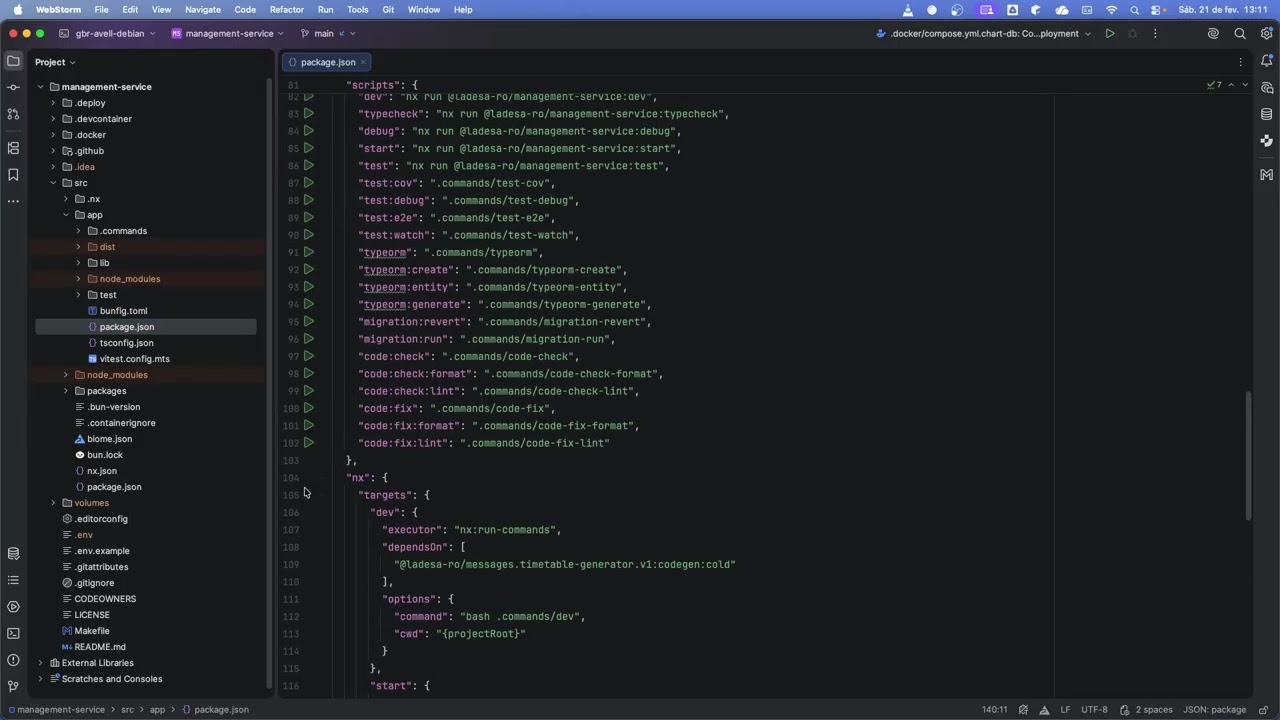Viewport: 1280px width, 720px height.
Task: Open the Notifications bell
Action: pyautogui.click(x=1267, y=62)
